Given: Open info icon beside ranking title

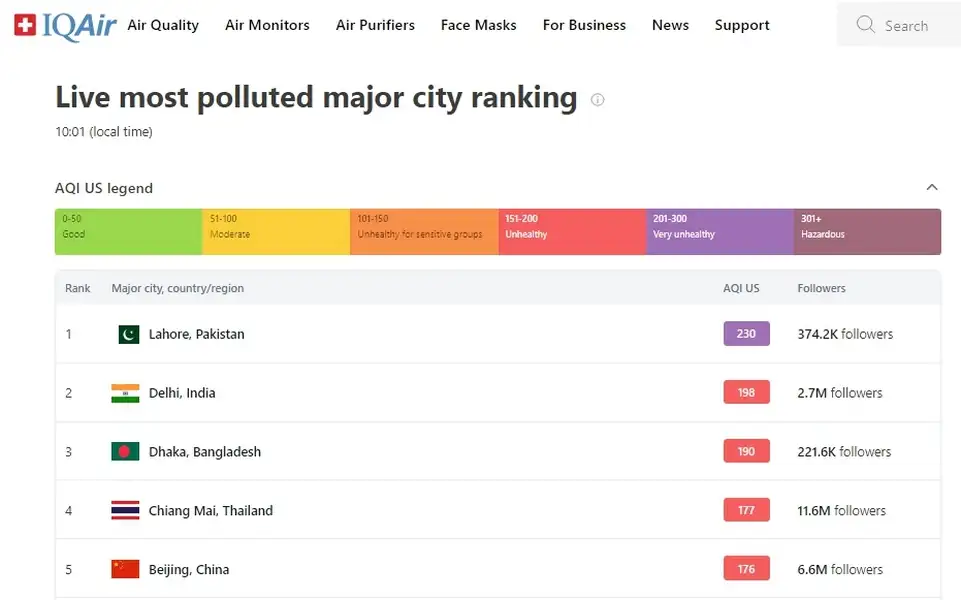Looking at the screenshot, I should pos(598,100).
